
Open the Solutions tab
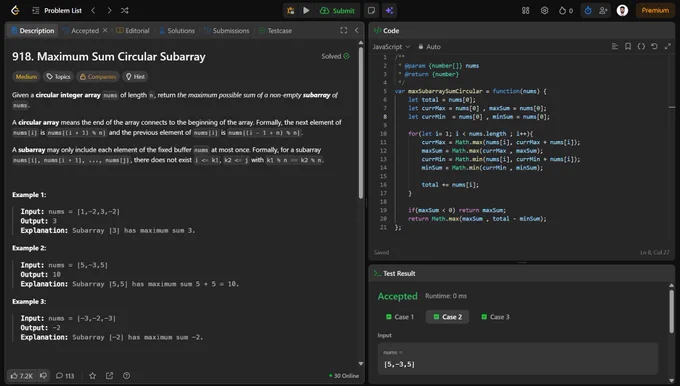pos(177,31)
